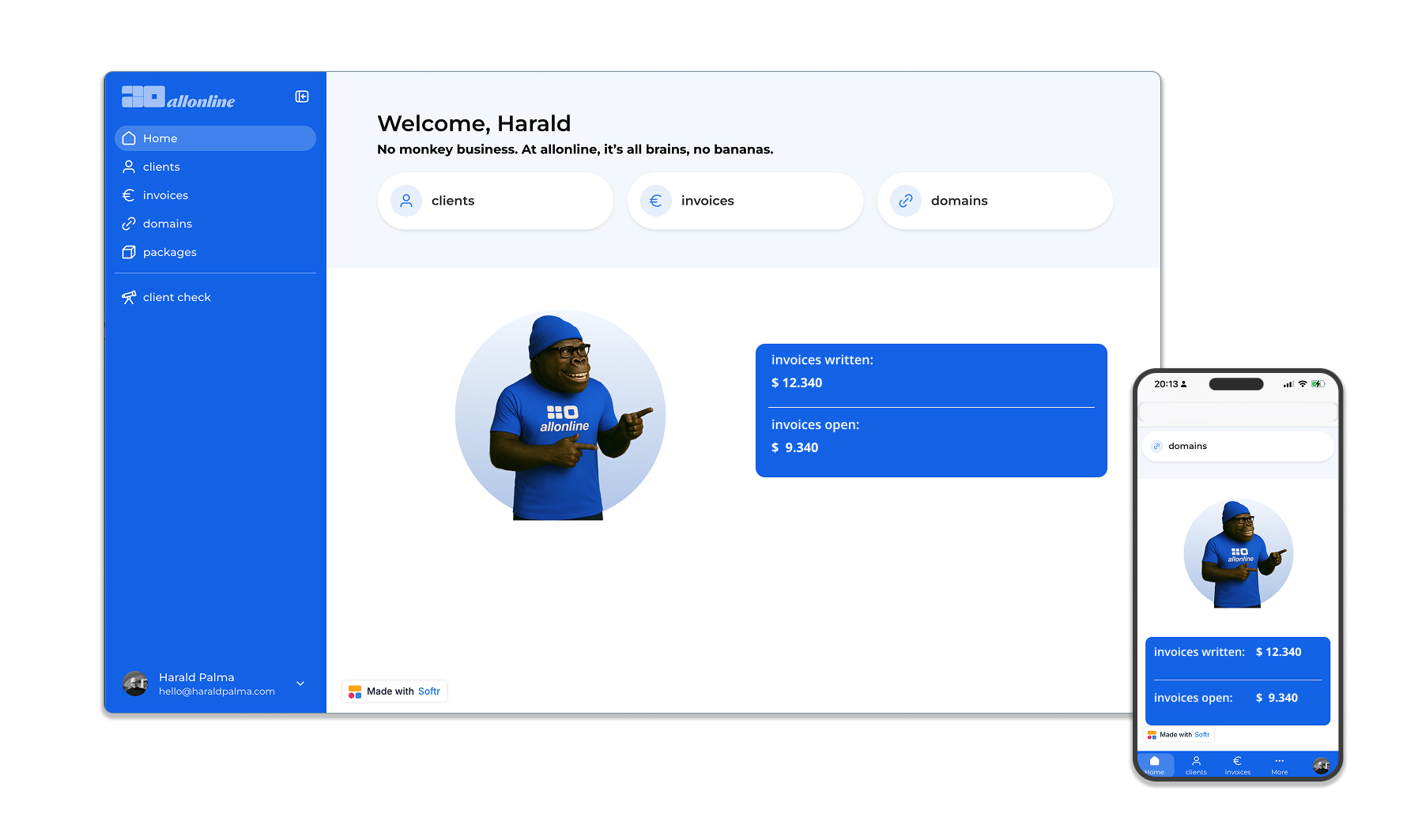Viewport: 1422px width, 840px height.
Task: Open the clients card on the dashboard
Action: click(x=496, y=201)
